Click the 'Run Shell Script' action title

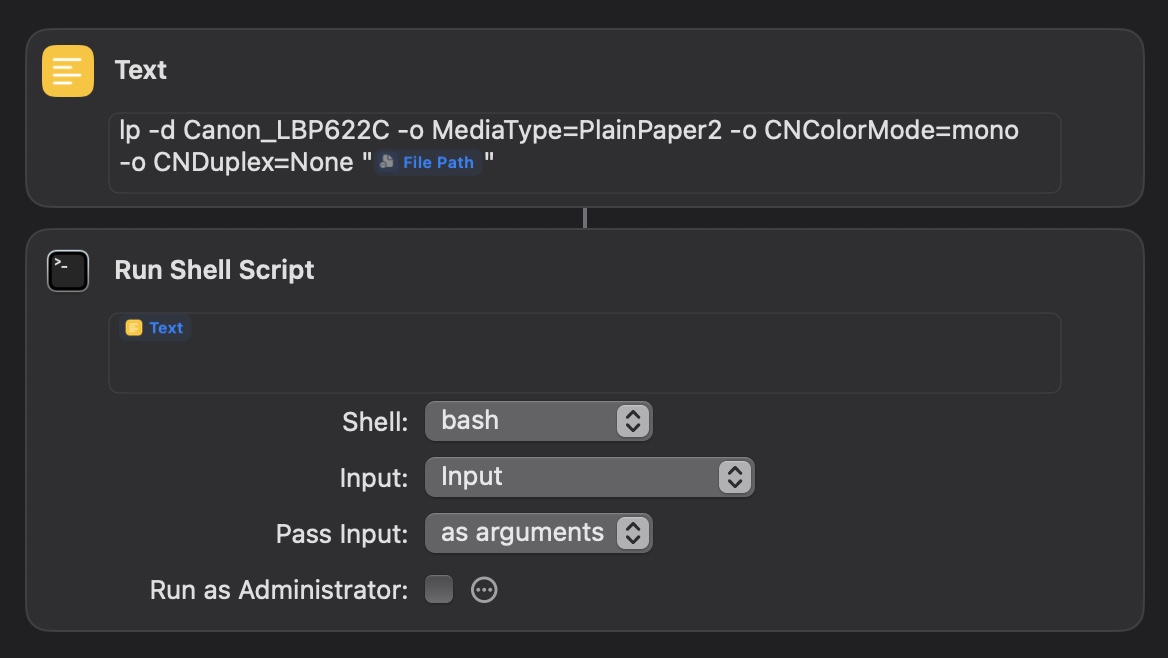[x=215, y=270]
